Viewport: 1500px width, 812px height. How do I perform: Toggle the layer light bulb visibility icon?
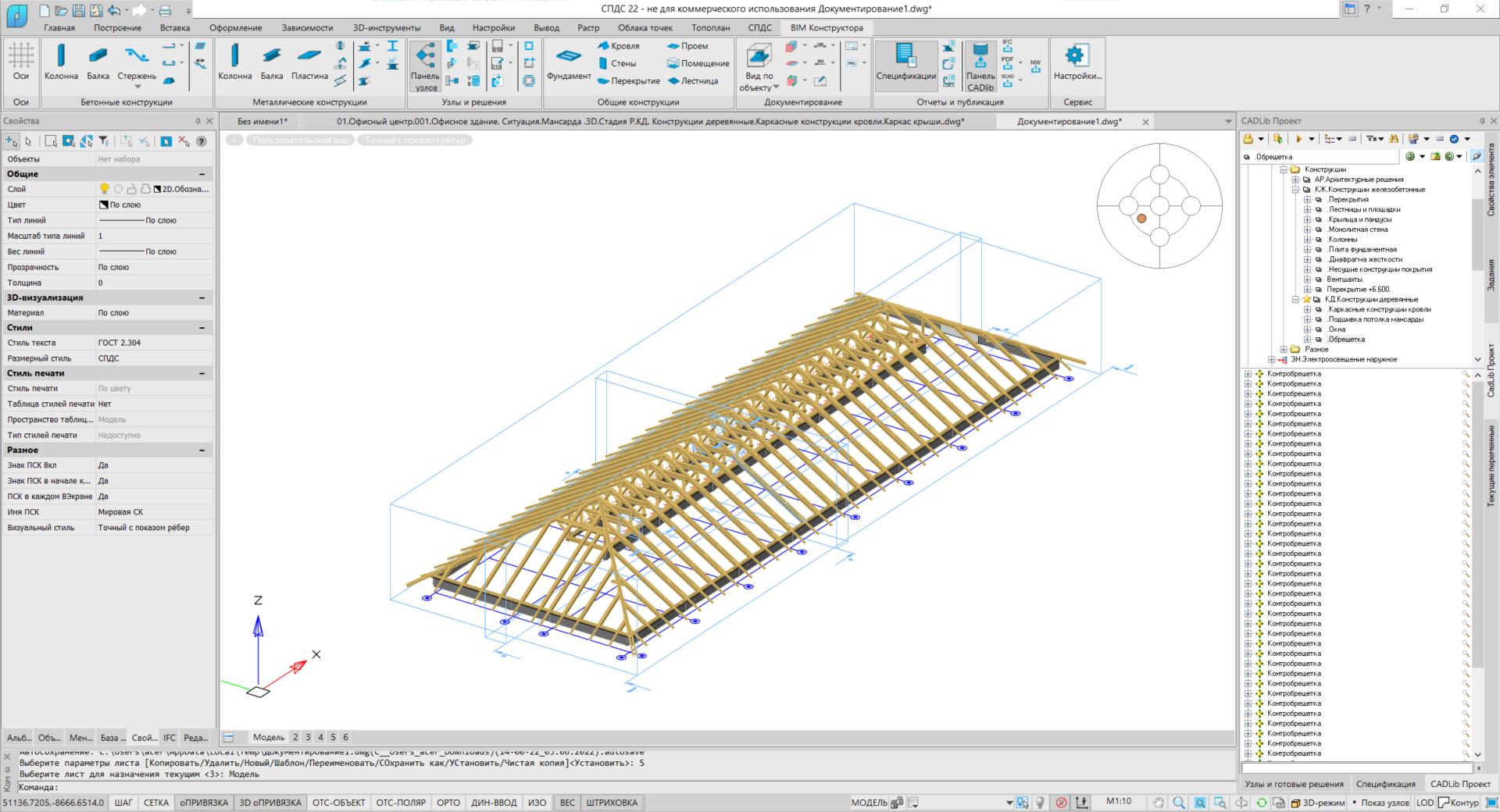click(104, 189)
